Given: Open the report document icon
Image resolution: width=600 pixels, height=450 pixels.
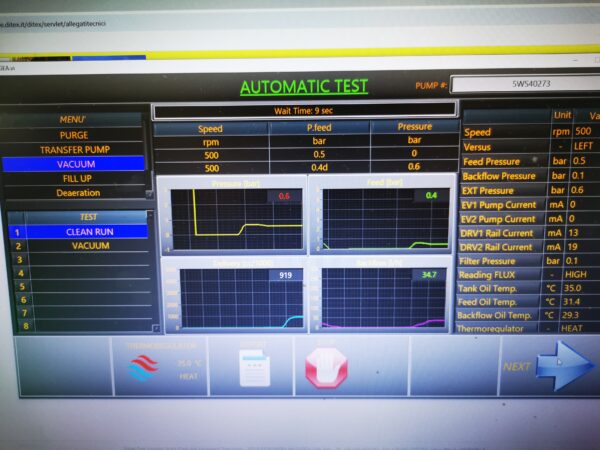Looking at the screenshot, I should point(254,368).
